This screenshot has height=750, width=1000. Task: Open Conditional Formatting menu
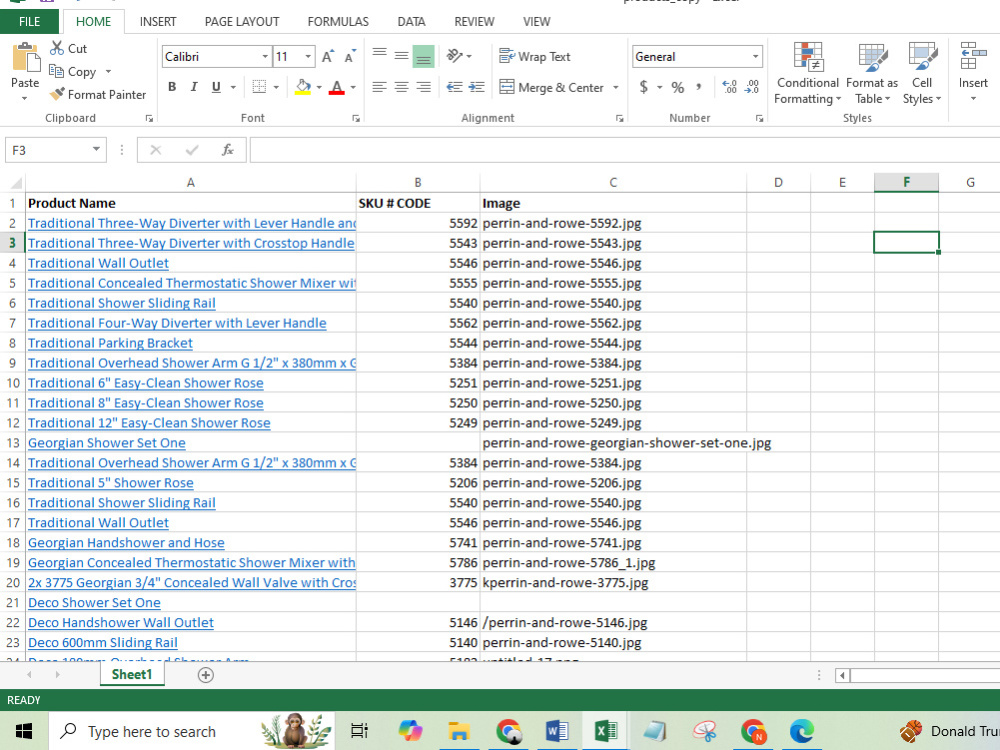pyautogui.click(x=807, y=73)
